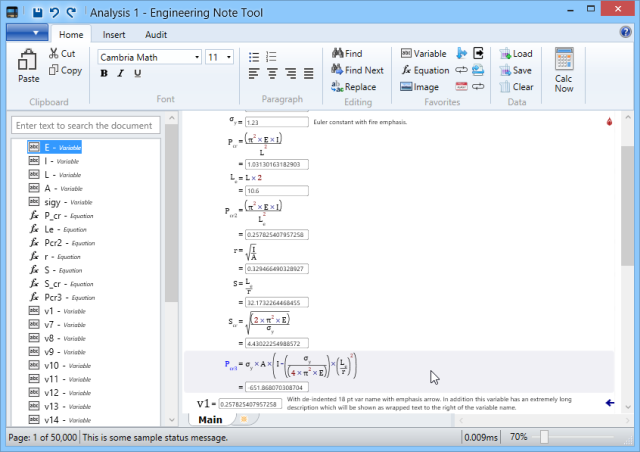Viewport: 640px width, 452px height.
Task: Insert an Equation from Favorites
Action: tap(425, 70)
